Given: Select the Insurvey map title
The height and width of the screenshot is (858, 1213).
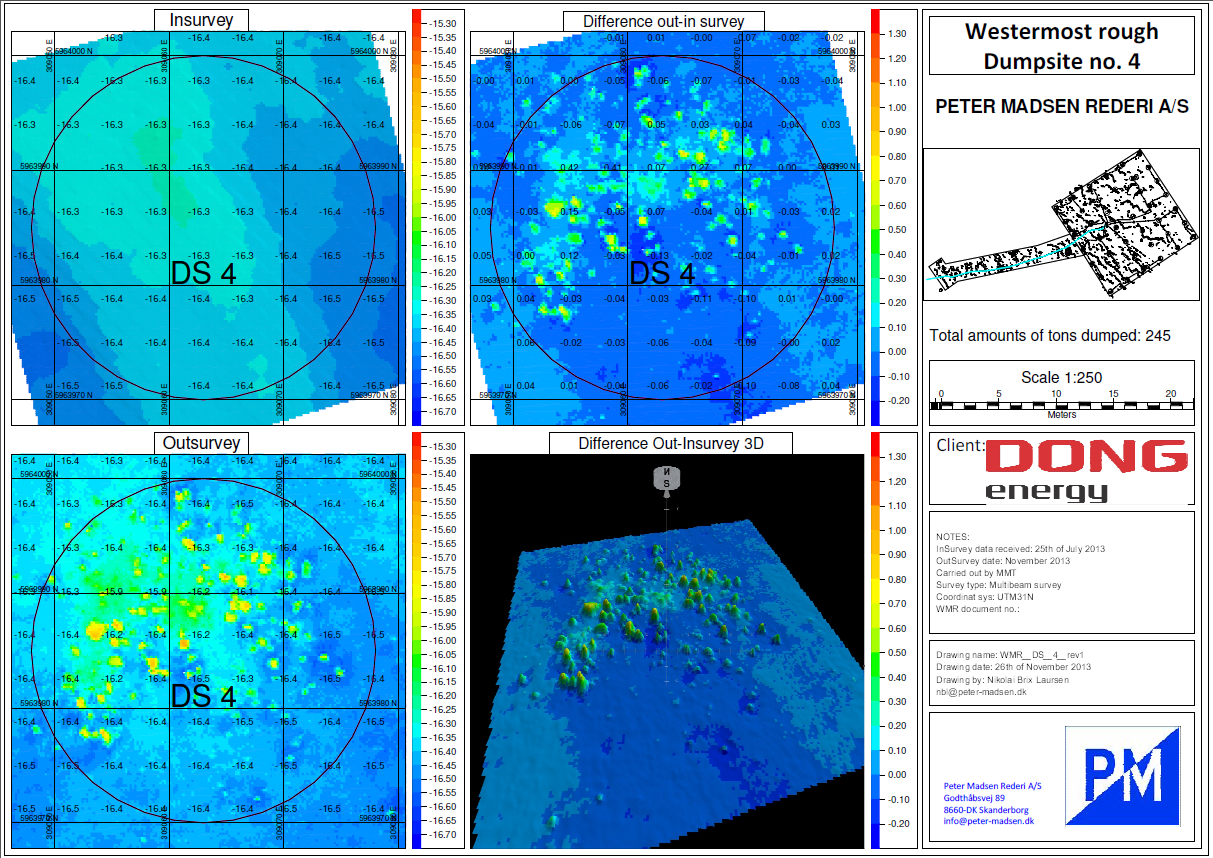Looking at the screenshot, I should (x=201, y=20).
